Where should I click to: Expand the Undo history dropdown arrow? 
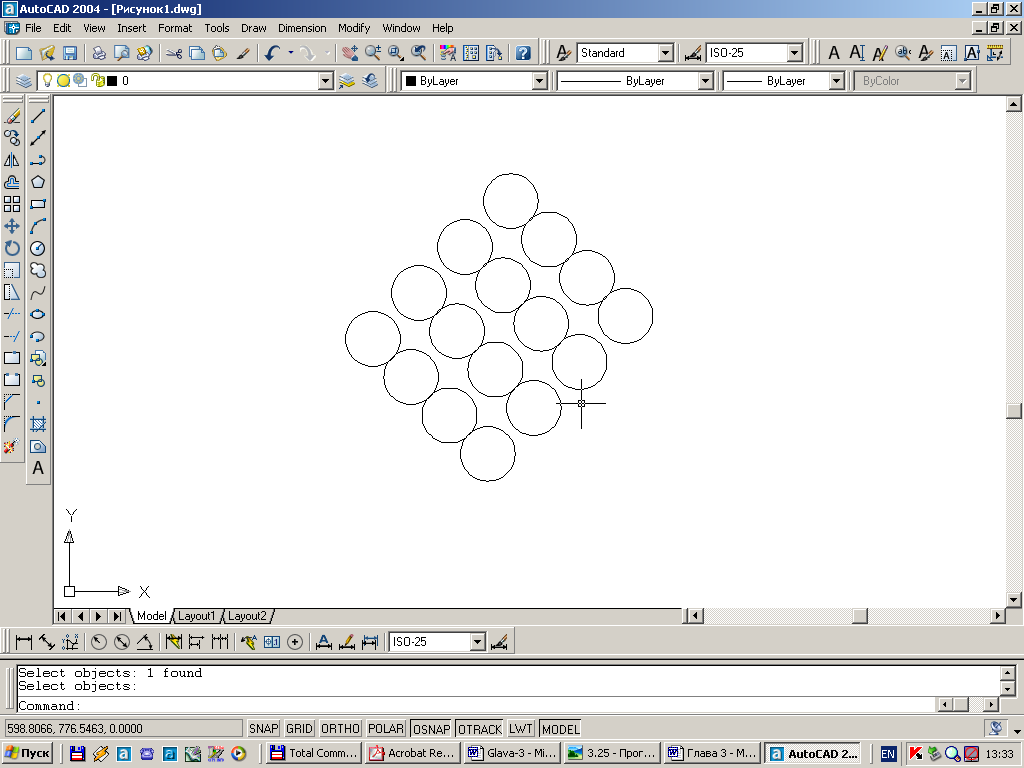tap(291, 53)
